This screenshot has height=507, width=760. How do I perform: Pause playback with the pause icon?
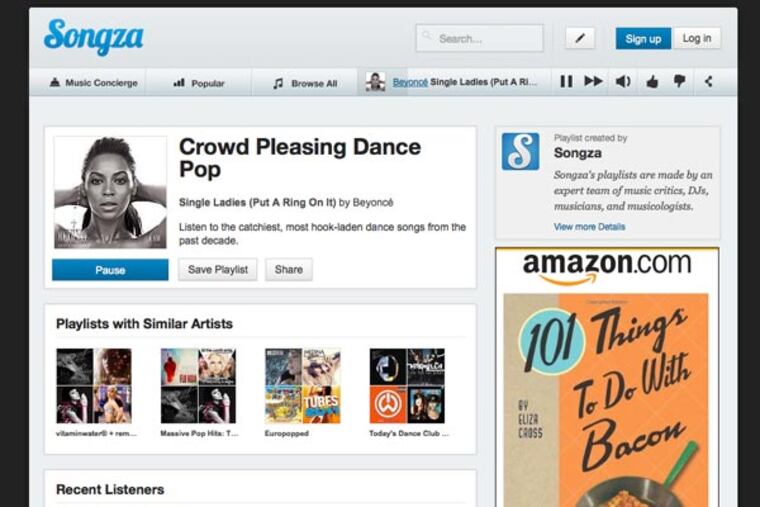coord(566,81)
